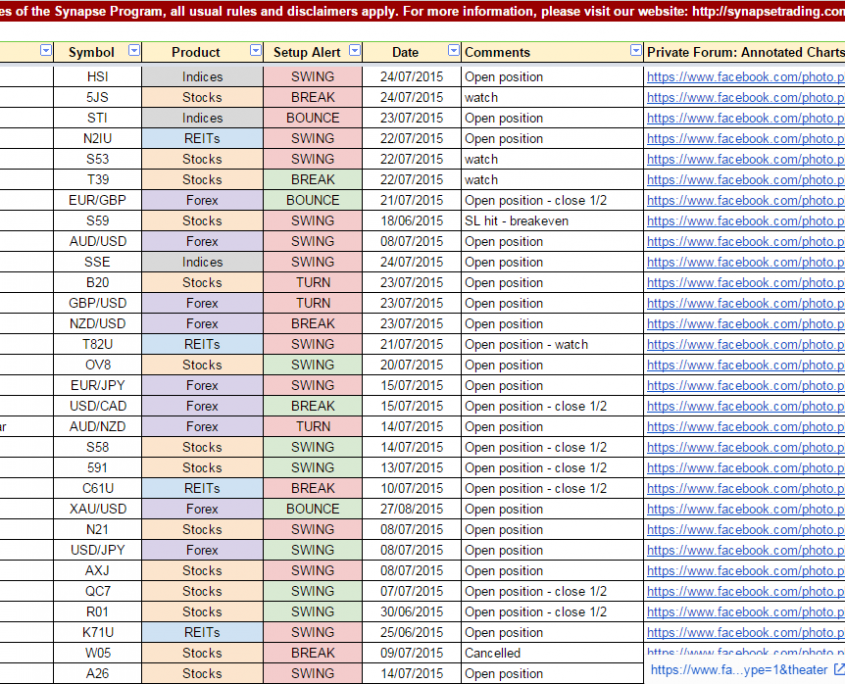Open the Facebook chart link for HSI row
The height and width of the screenshot is (684, 845).
click(x=745, y=77)
